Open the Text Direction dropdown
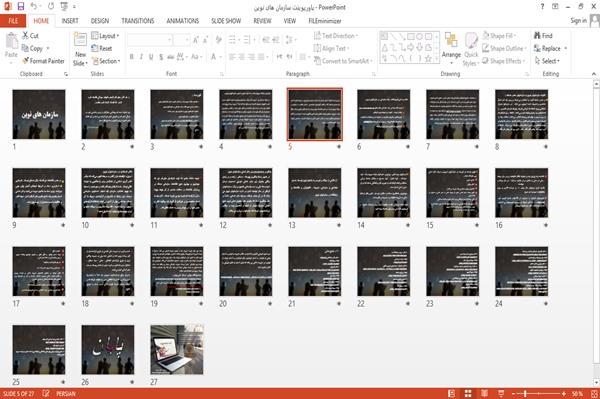Viewport: 600px width, 399px height. pyautogui.click(x=336, y=36)
